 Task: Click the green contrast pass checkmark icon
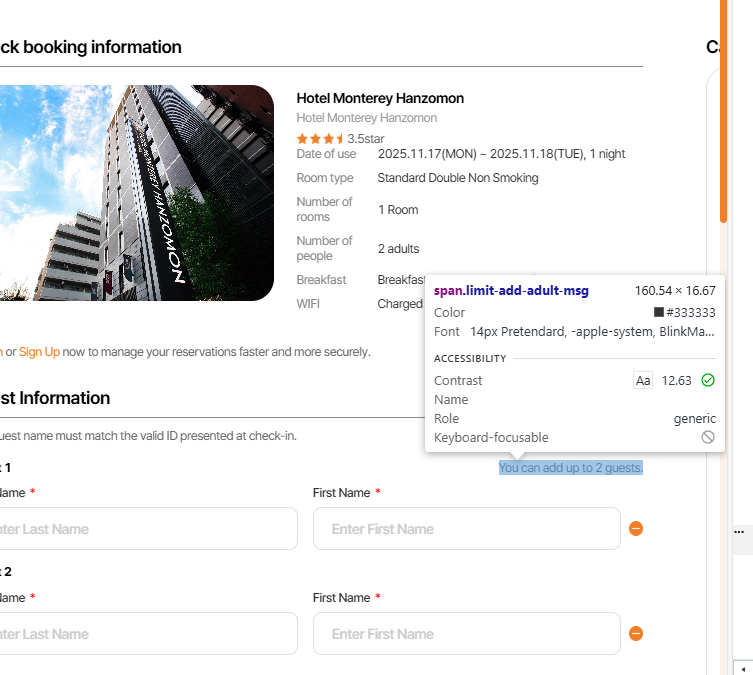pyautogui.click(x=708, y=380)
